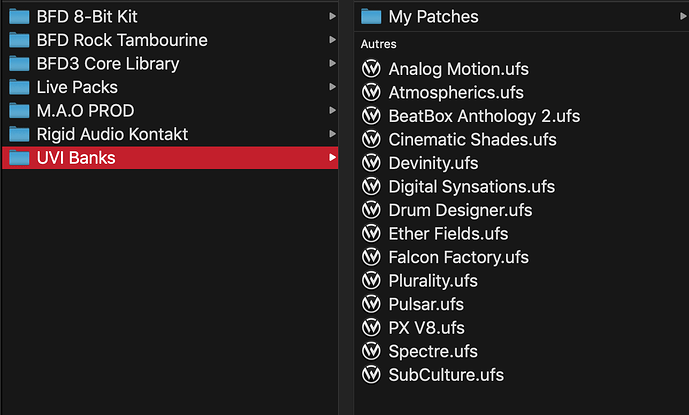This screenshot has height=415, width=689.
Task: Click the My Patches folder icon
Action: (x=372, y=16)
